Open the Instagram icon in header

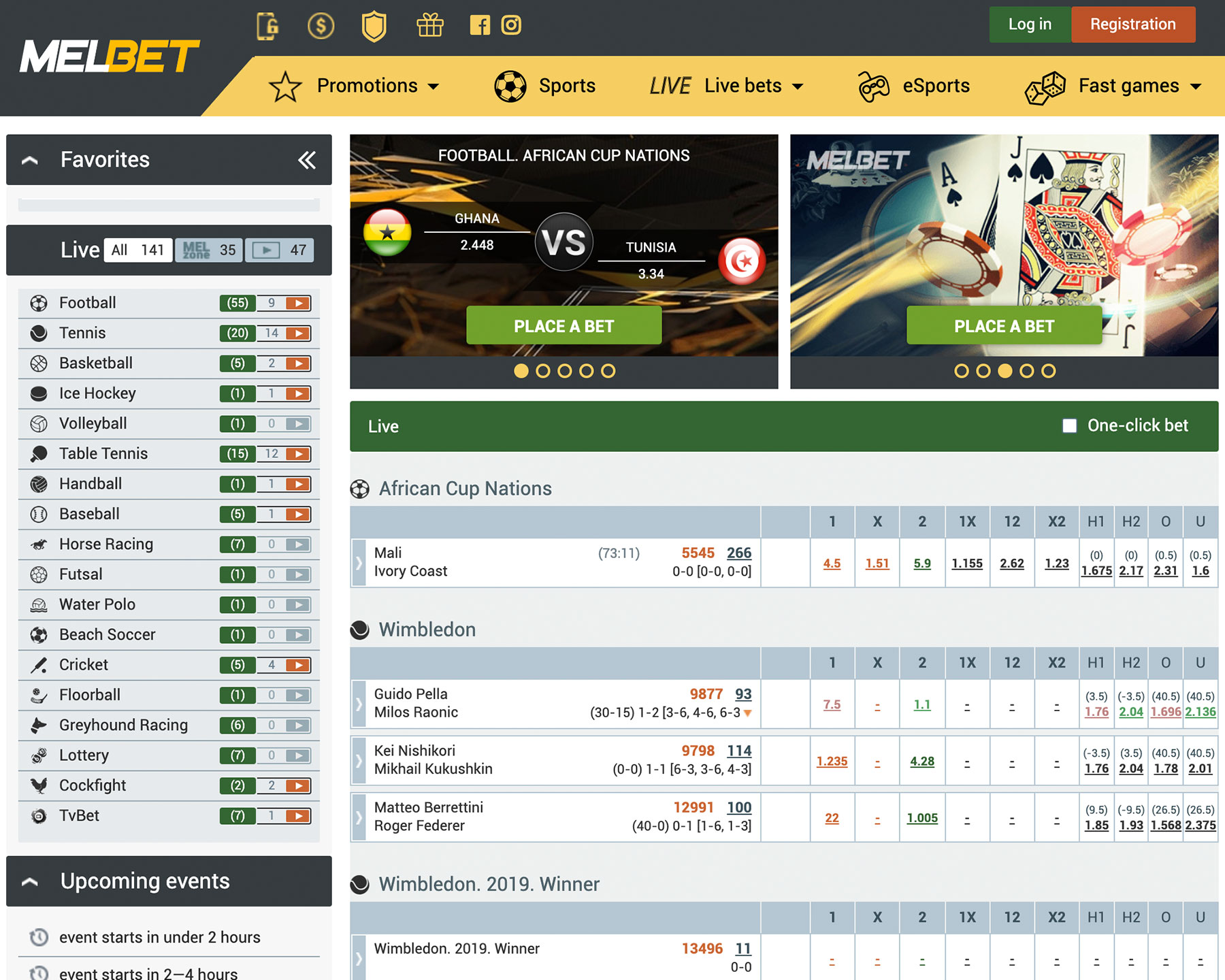pyautogui.click(x=511, y=25)
